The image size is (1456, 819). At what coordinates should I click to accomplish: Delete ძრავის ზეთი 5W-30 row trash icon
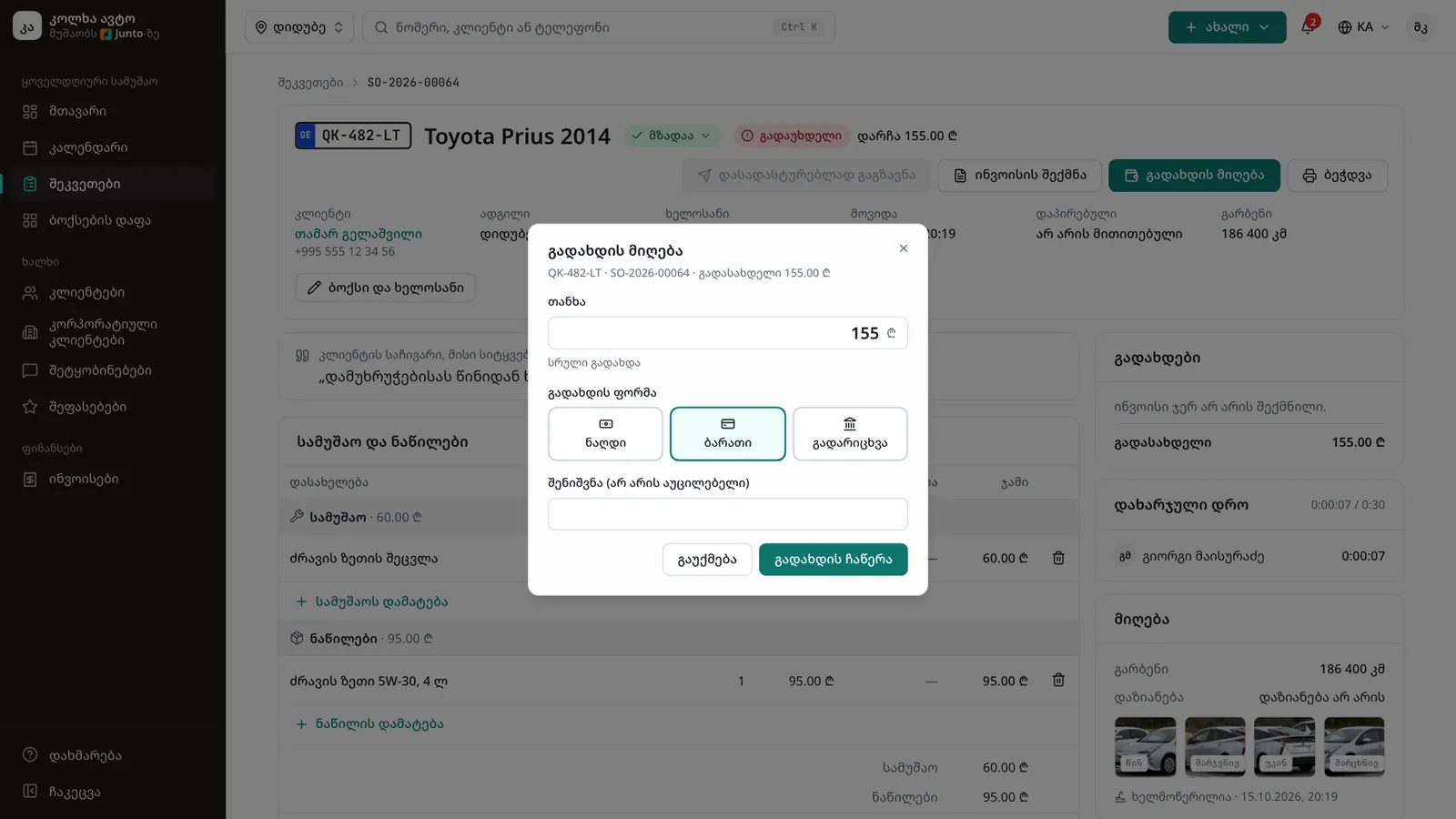(1058, 681)
